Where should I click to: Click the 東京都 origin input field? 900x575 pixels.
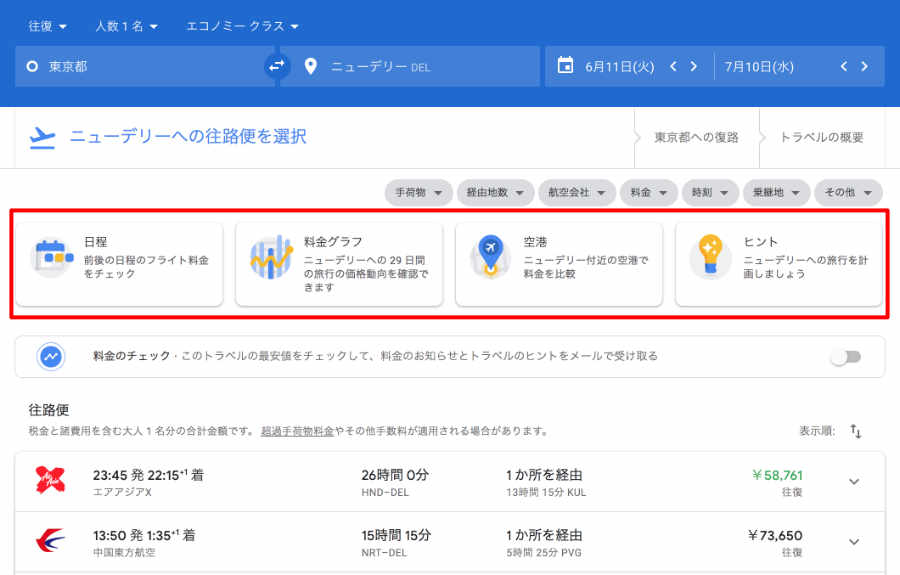[x=145, y=67]
